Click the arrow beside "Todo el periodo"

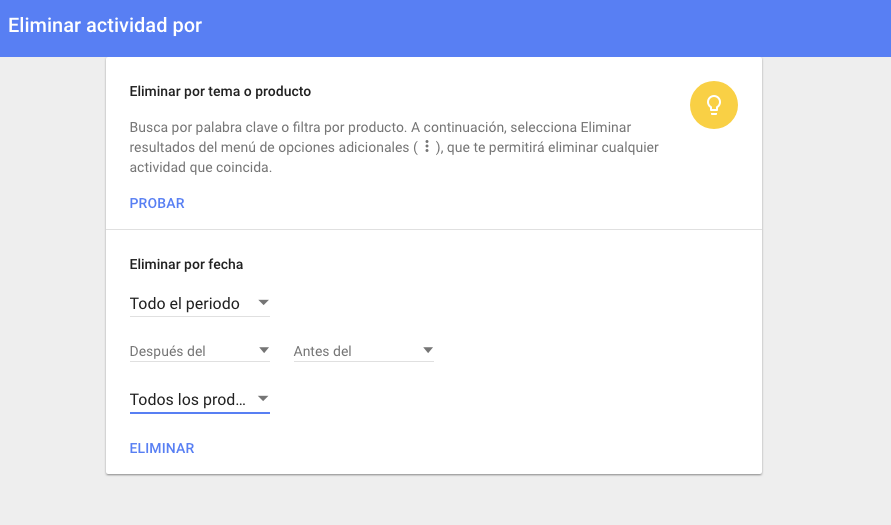pos(263,302)
